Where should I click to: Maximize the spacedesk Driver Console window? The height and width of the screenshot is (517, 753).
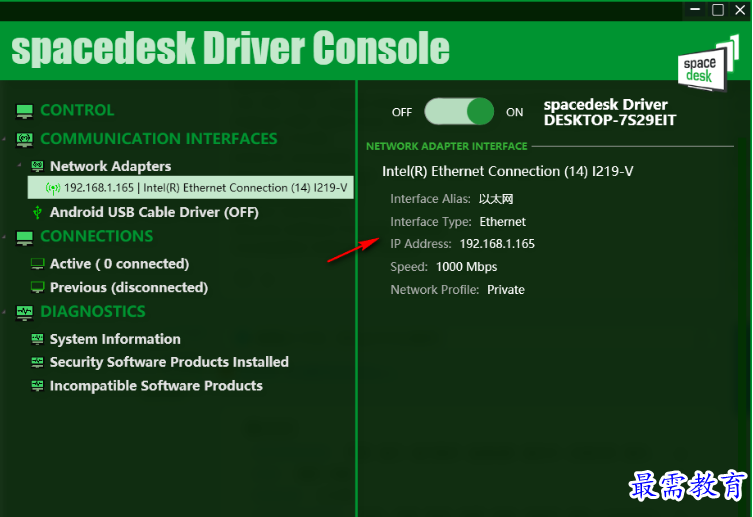tap(718, 10)
